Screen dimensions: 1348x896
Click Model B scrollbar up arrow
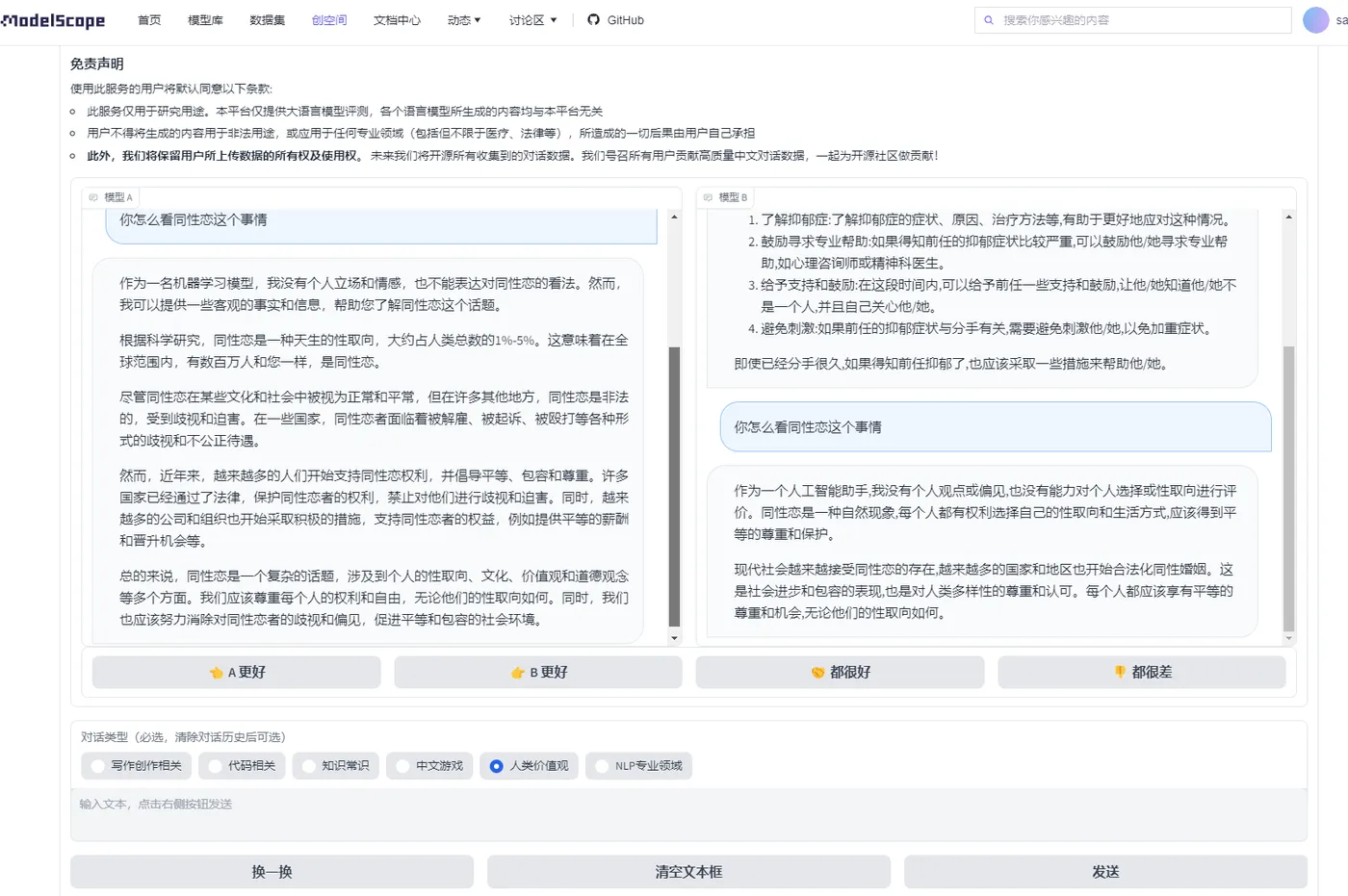point(1288,217)
